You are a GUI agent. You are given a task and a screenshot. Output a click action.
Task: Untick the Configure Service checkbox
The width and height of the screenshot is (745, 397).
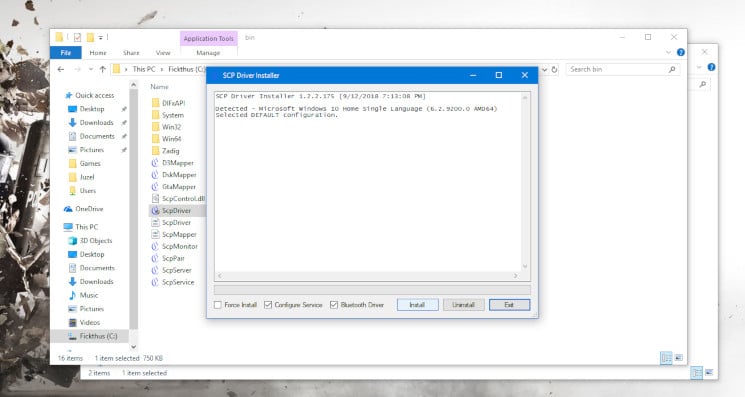pos(268,305)
